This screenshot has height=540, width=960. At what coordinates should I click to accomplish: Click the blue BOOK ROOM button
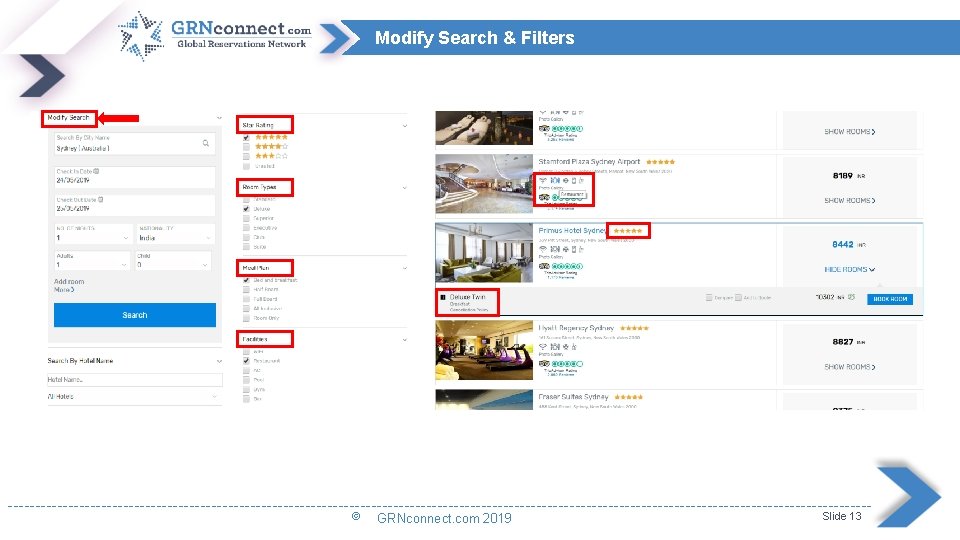[x=890, y=299]
